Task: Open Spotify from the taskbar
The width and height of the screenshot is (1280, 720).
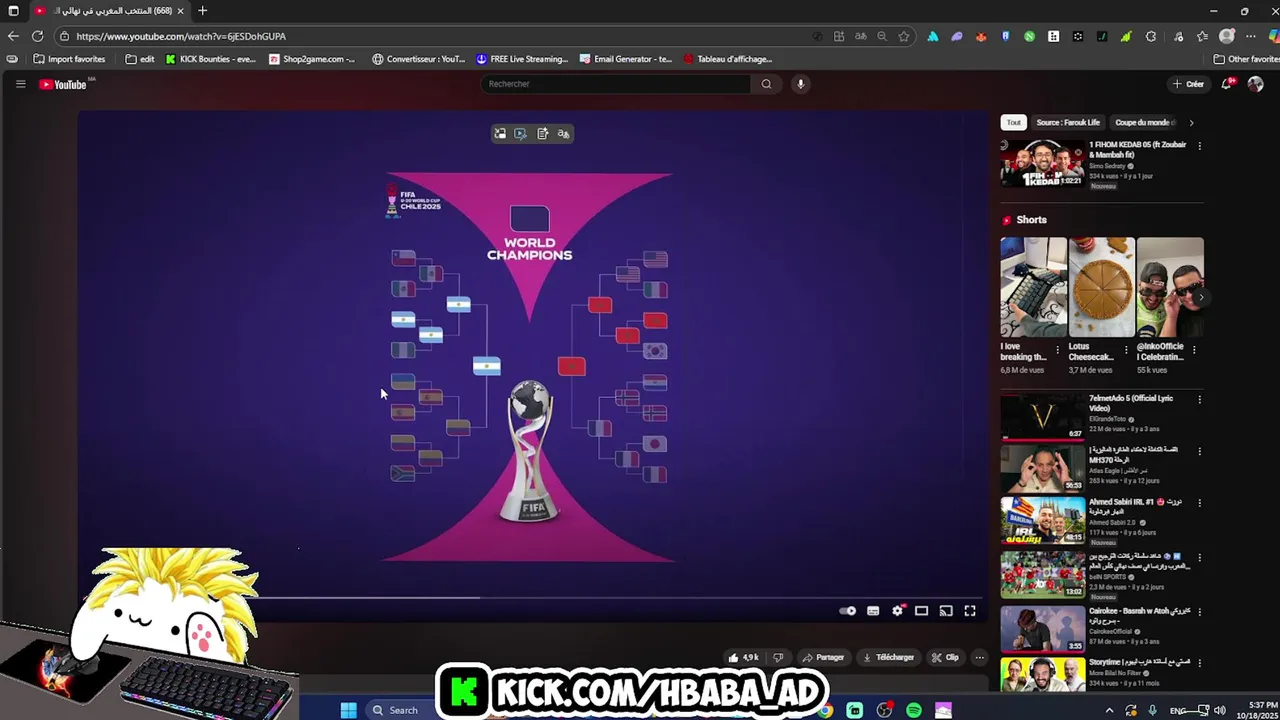Action: pyautogui.click(x=914, y=710)
